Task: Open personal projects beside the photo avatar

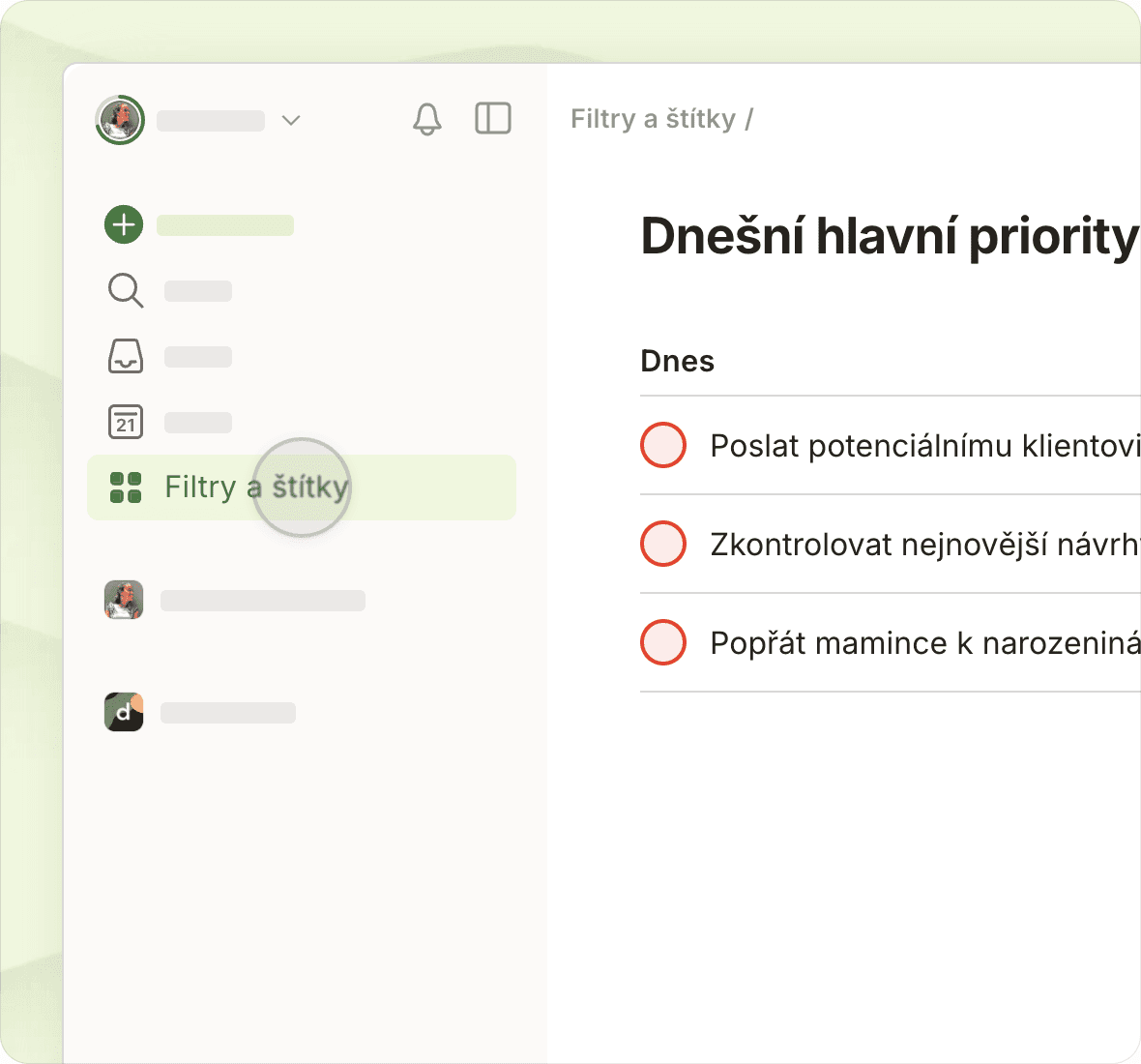Action: [262, 601]
